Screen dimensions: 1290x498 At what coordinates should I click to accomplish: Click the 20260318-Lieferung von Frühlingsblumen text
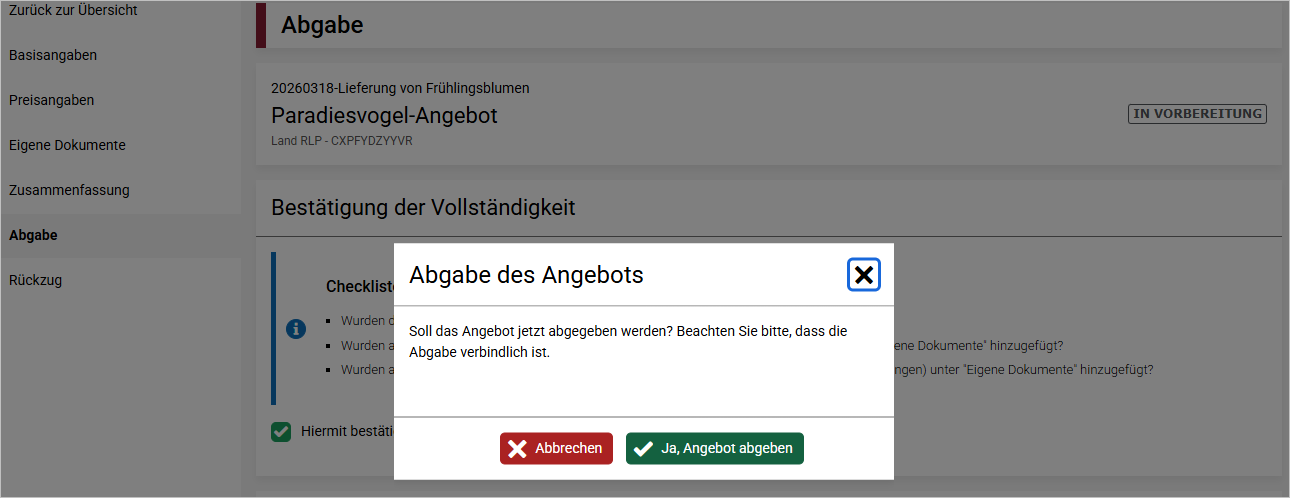(400, 88)
